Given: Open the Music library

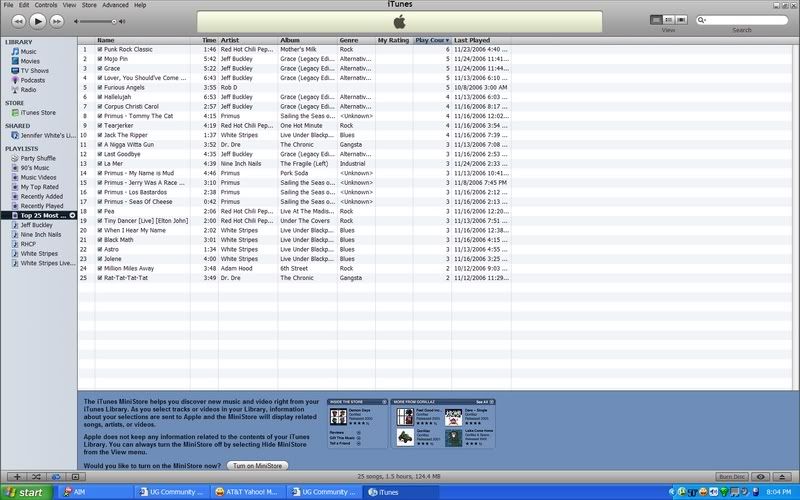Looking at the screenshot, I should (x=23, y=52).
